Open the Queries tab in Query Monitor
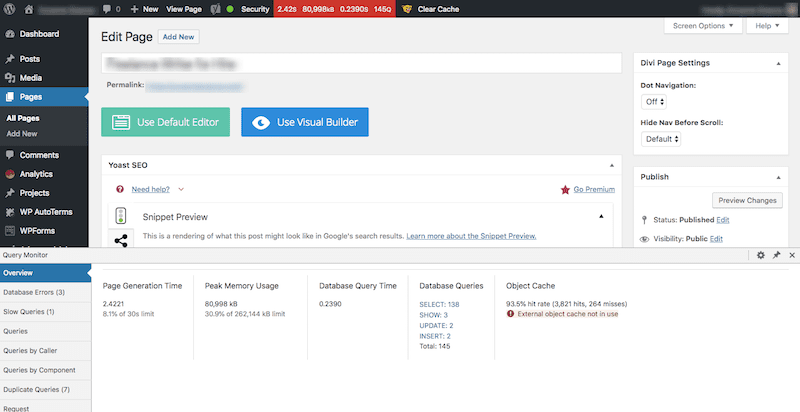Image resolution: width=800 pixels, height=412 pixels. point(45,331)
